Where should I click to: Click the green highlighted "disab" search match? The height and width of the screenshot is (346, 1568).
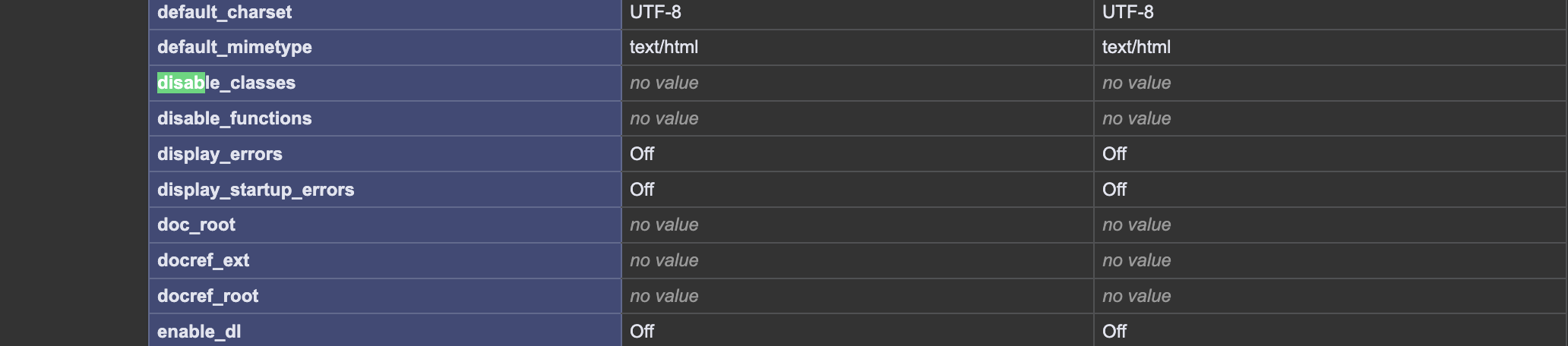pyautogui.click(x=181, y=83)
